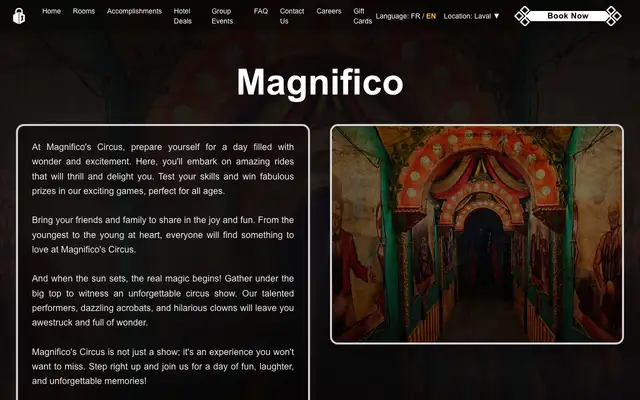640x400 pixels.
Task: Switch language to FR
Action: tap(415, 16)
